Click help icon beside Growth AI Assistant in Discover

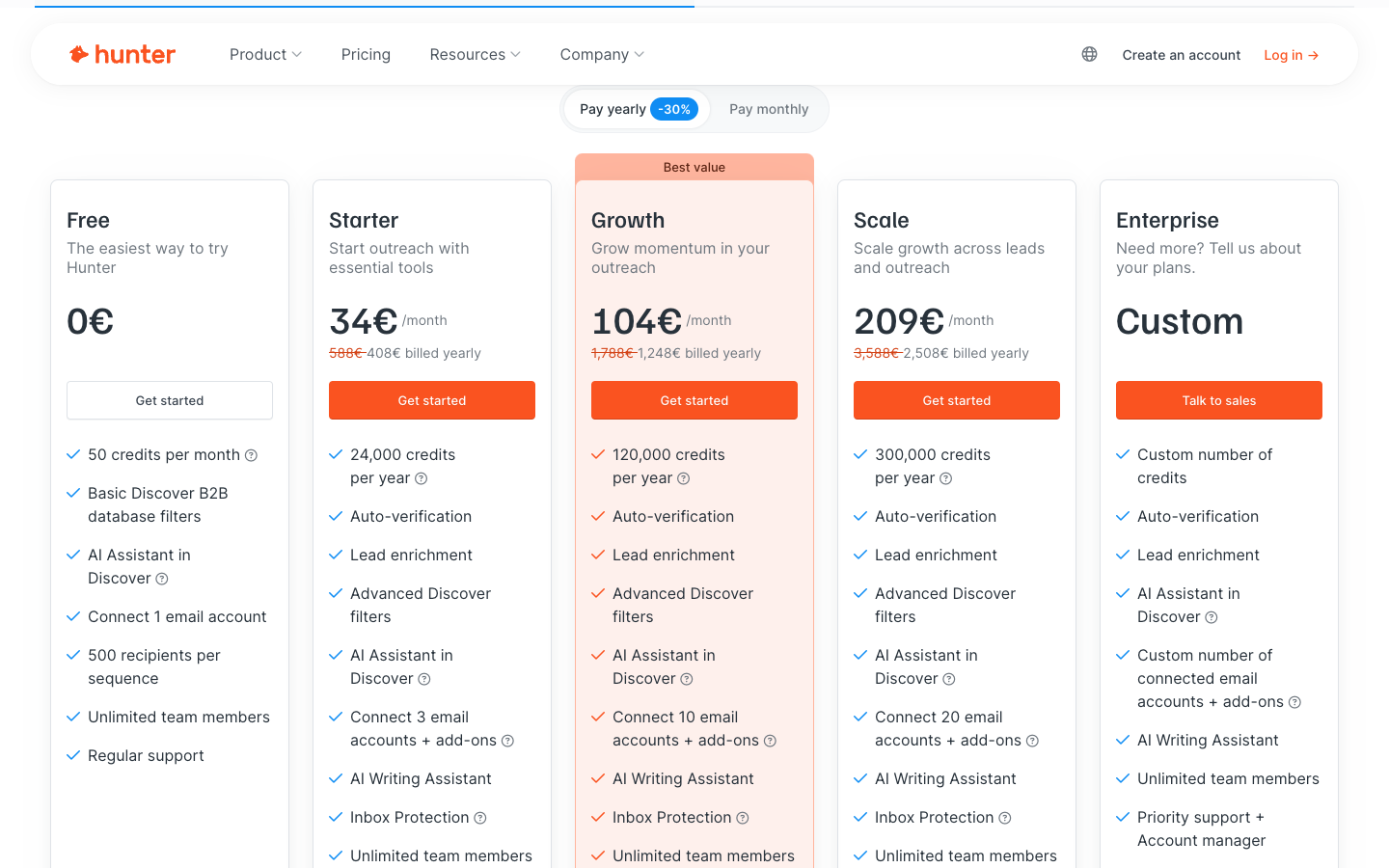click(687, 679)
